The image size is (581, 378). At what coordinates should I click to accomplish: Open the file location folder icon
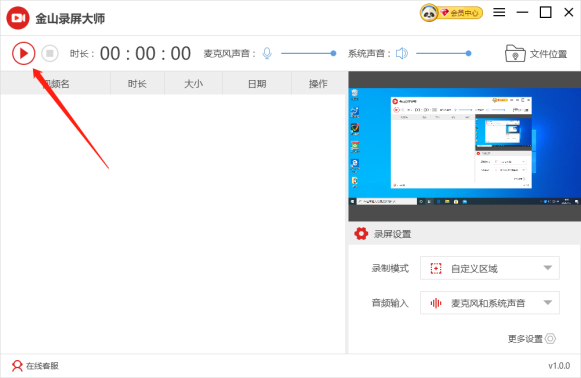(x=515, y=53)
